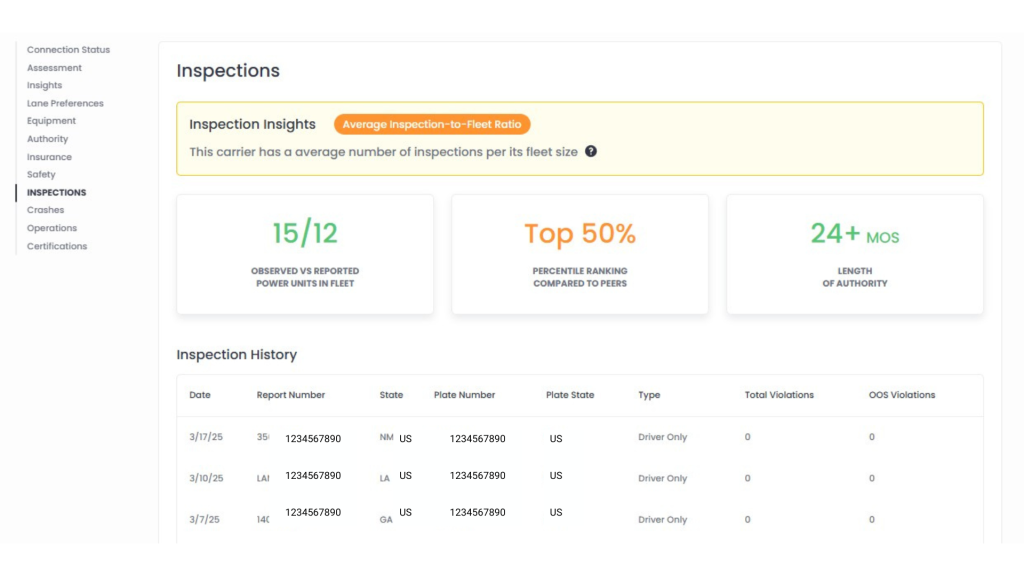Go to Insurance section
1024x576 pixels.
pyautogui.click(x=49, y=157)
